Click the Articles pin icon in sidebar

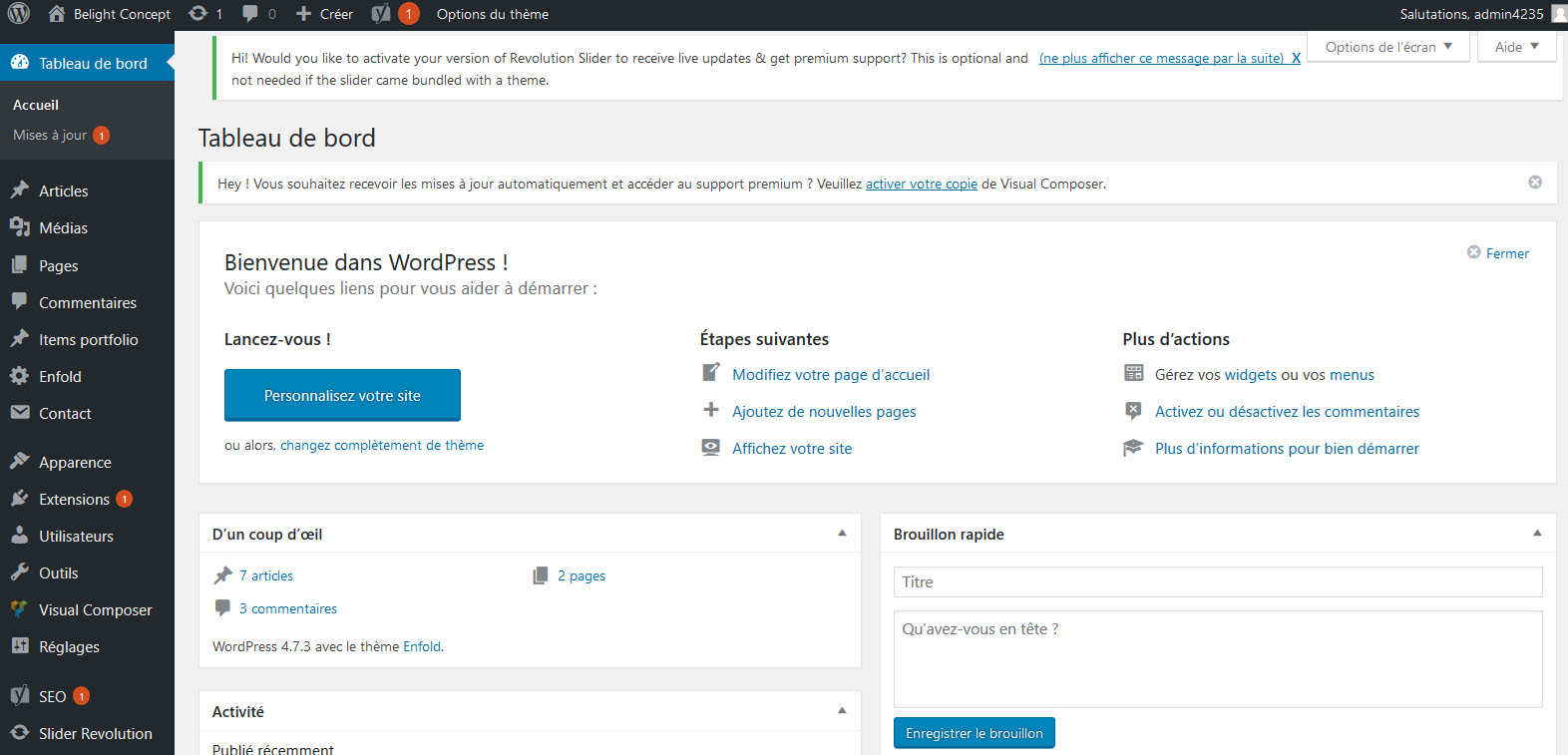(20, 189)
